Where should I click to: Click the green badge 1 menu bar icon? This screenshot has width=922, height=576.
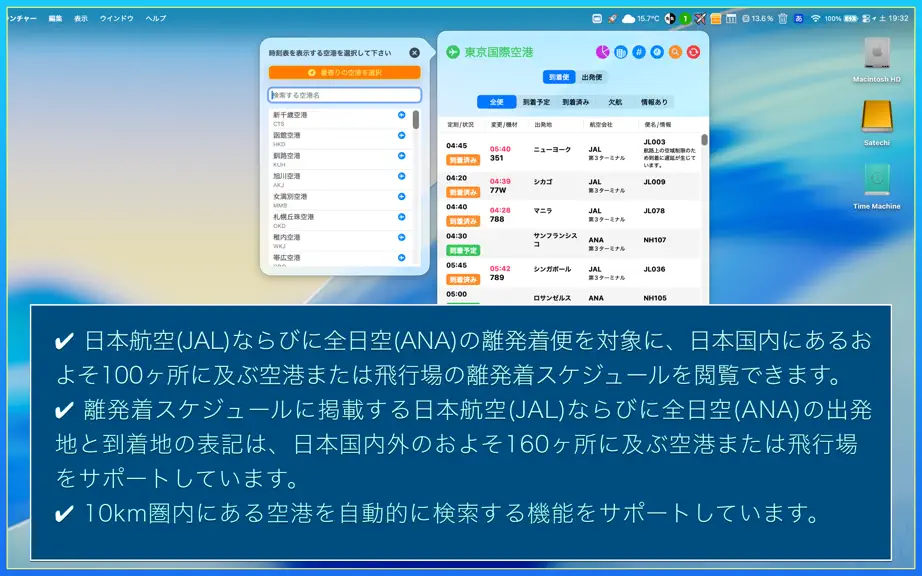(x=685, y=19)
